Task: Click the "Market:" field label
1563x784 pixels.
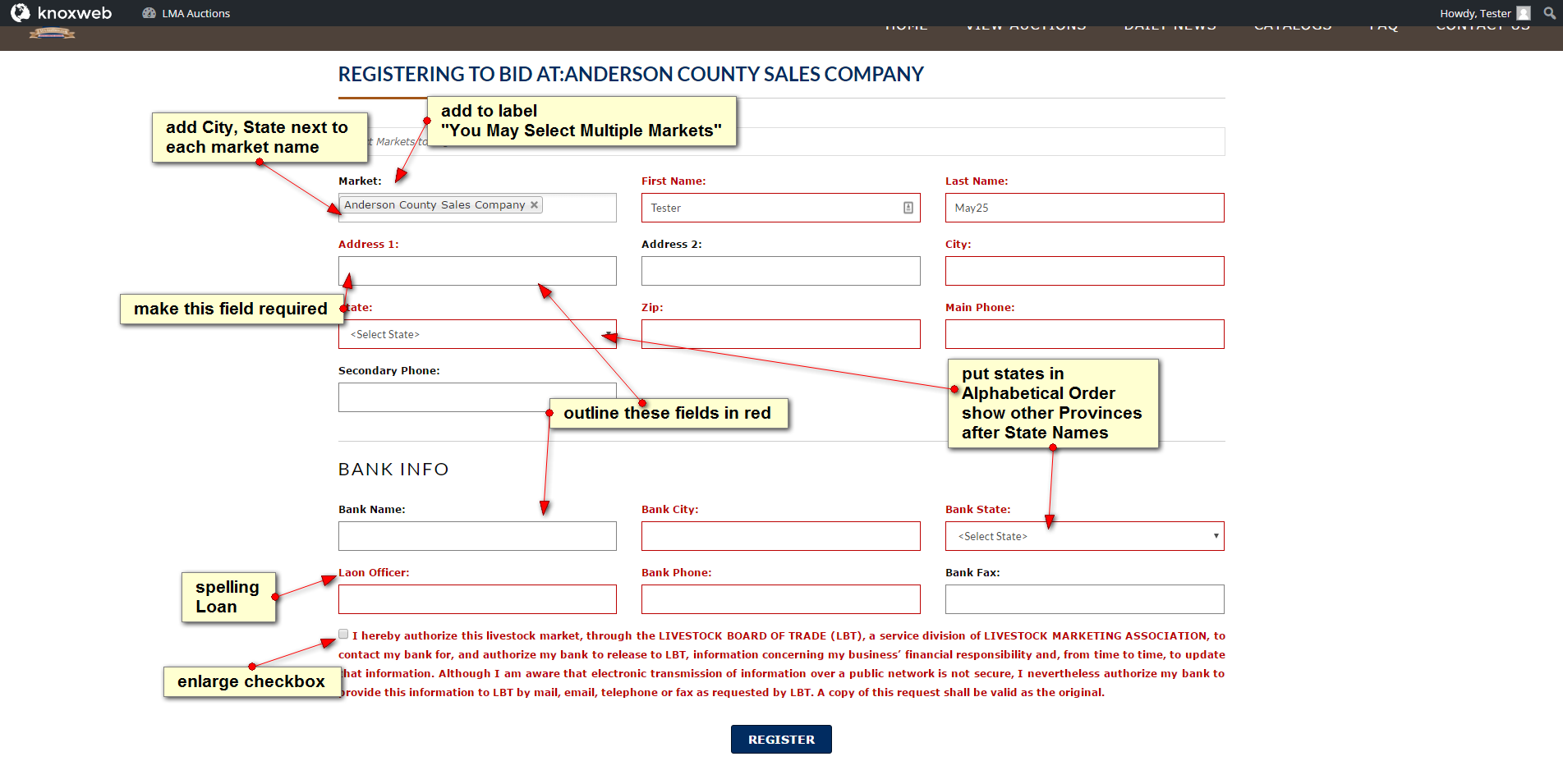Action: 360,181
